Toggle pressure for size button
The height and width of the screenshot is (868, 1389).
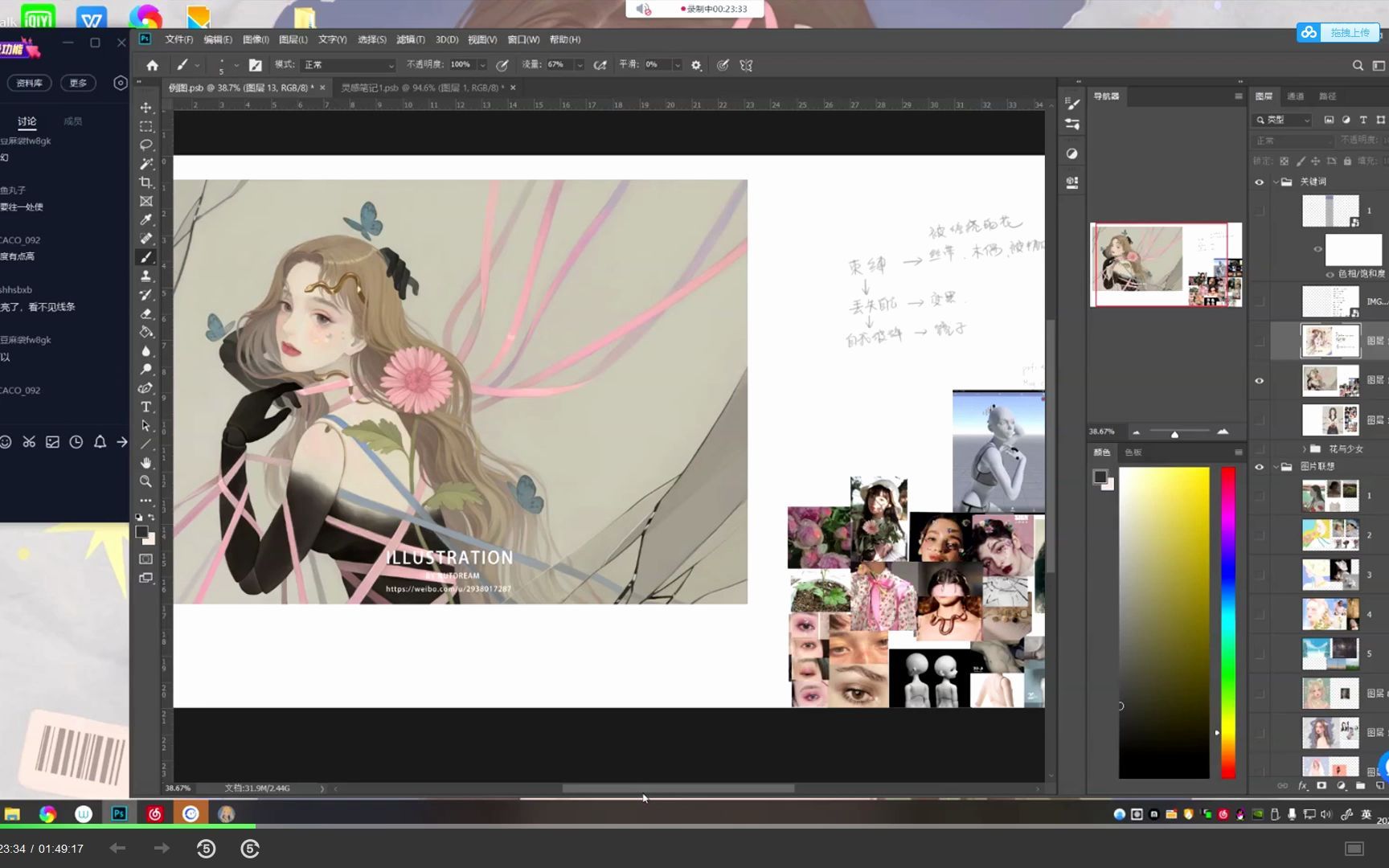point(723,65)
